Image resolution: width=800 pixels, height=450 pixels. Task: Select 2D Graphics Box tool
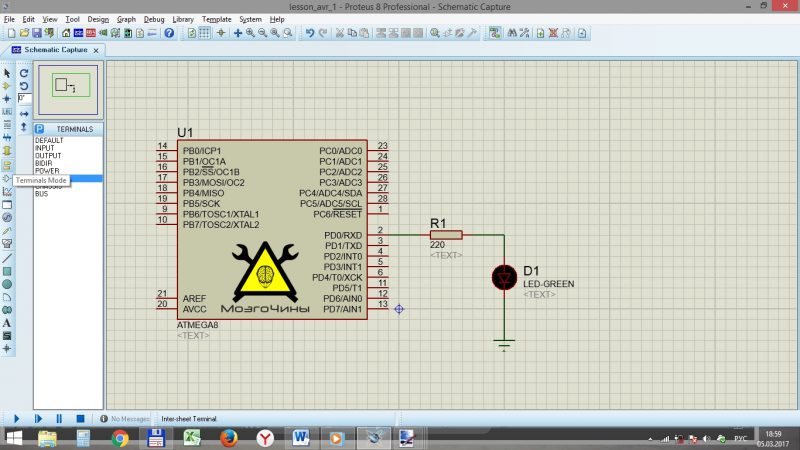(x=7, y=271)
